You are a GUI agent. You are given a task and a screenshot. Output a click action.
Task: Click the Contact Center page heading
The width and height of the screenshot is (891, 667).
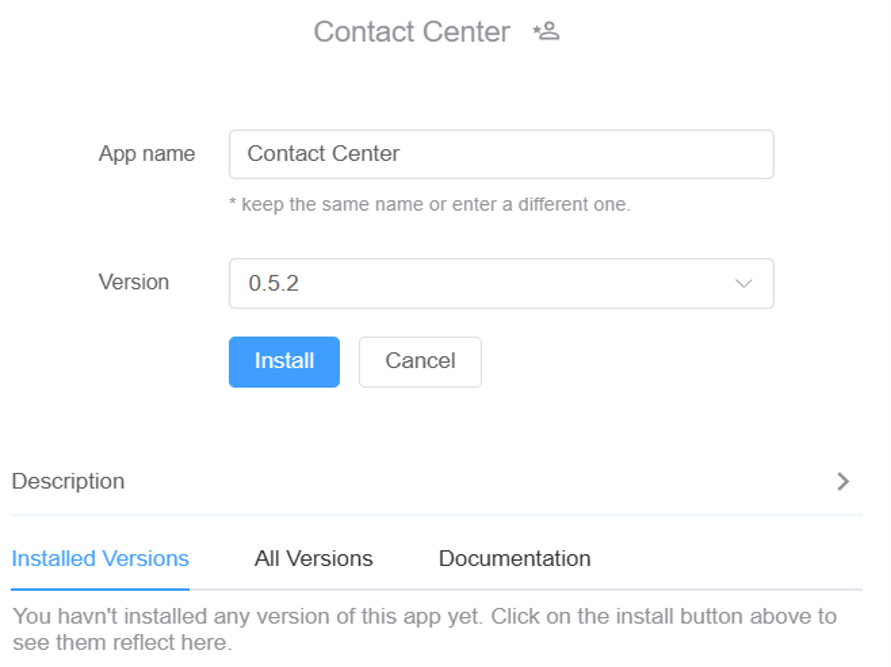coord(411,32)
